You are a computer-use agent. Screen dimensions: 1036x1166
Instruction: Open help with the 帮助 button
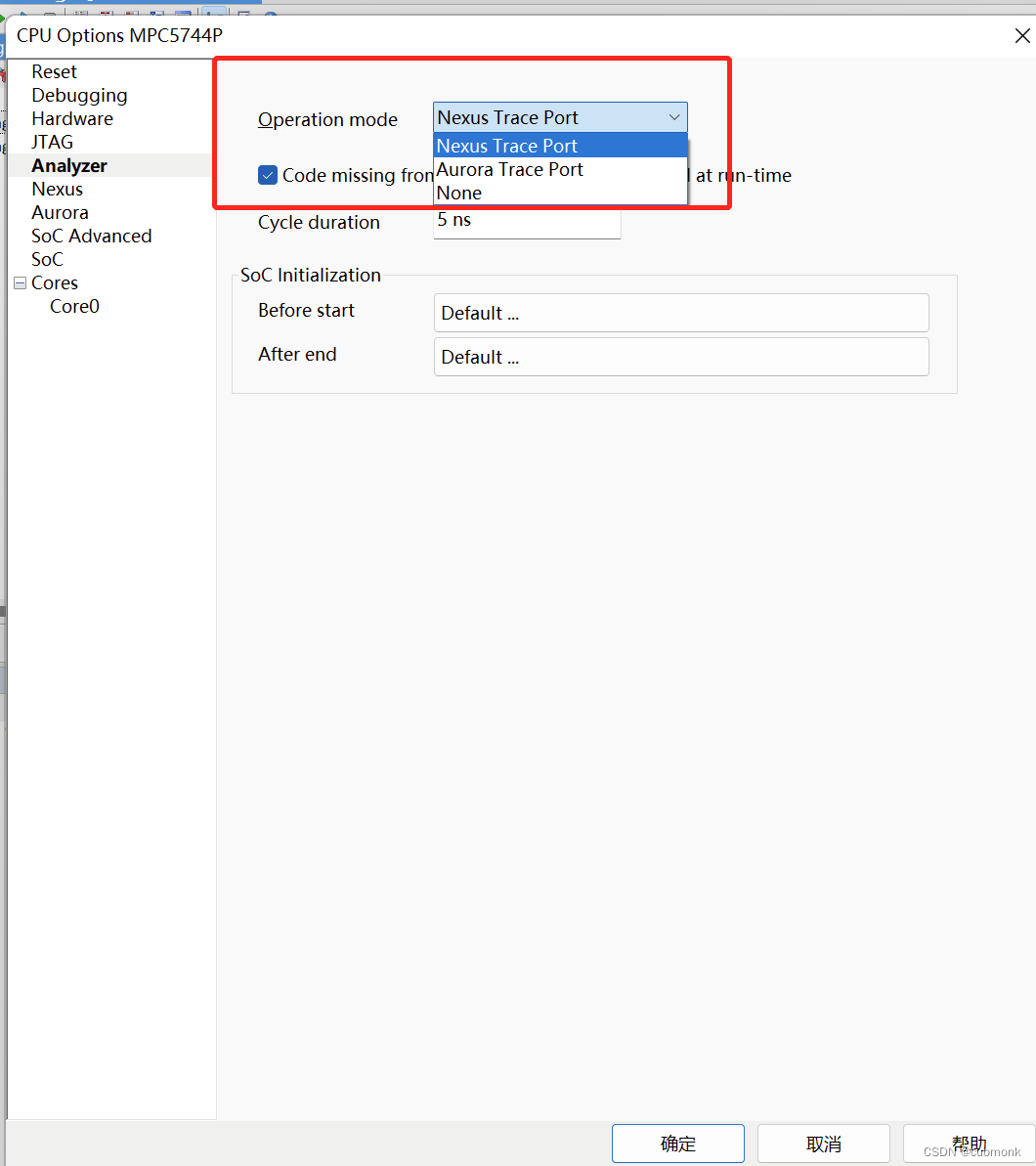pos(970,1144)
